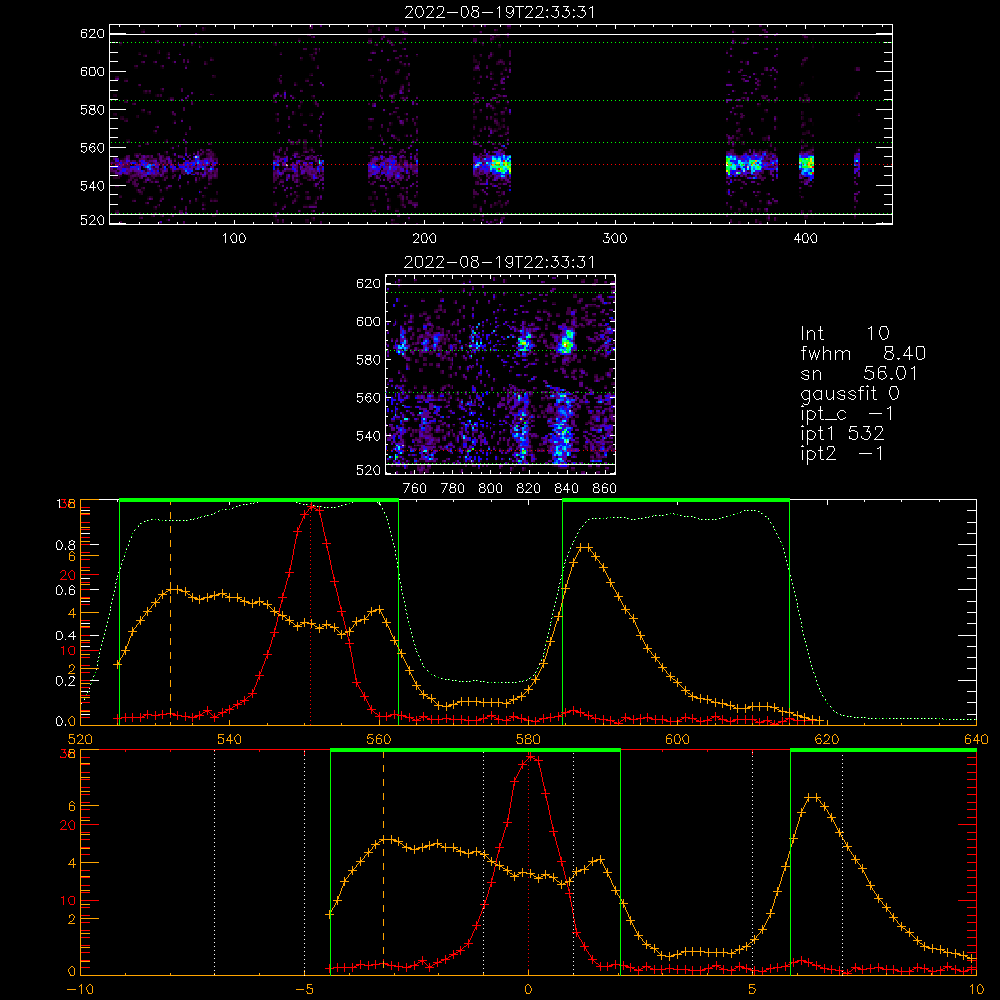Image resolution: width=1000 pixels, height=1000 pixels.
Task: Click orange dashed vertical line in upper profile plot
Action: point(170,612)
